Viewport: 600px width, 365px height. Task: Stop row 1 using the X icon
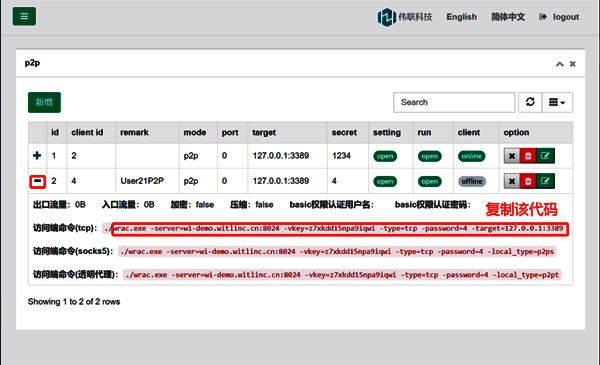[512, 156]
